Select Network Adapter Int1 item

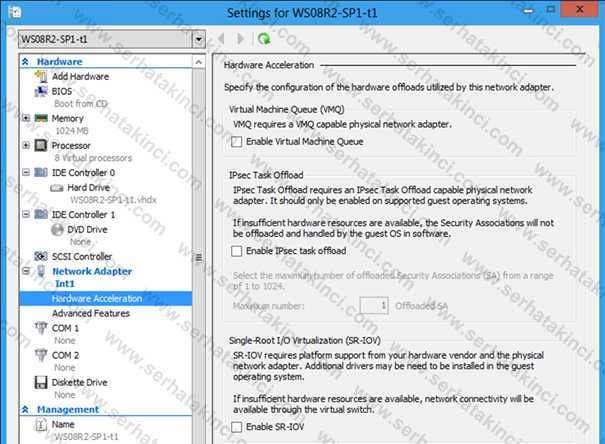click(x=92, y=277)
